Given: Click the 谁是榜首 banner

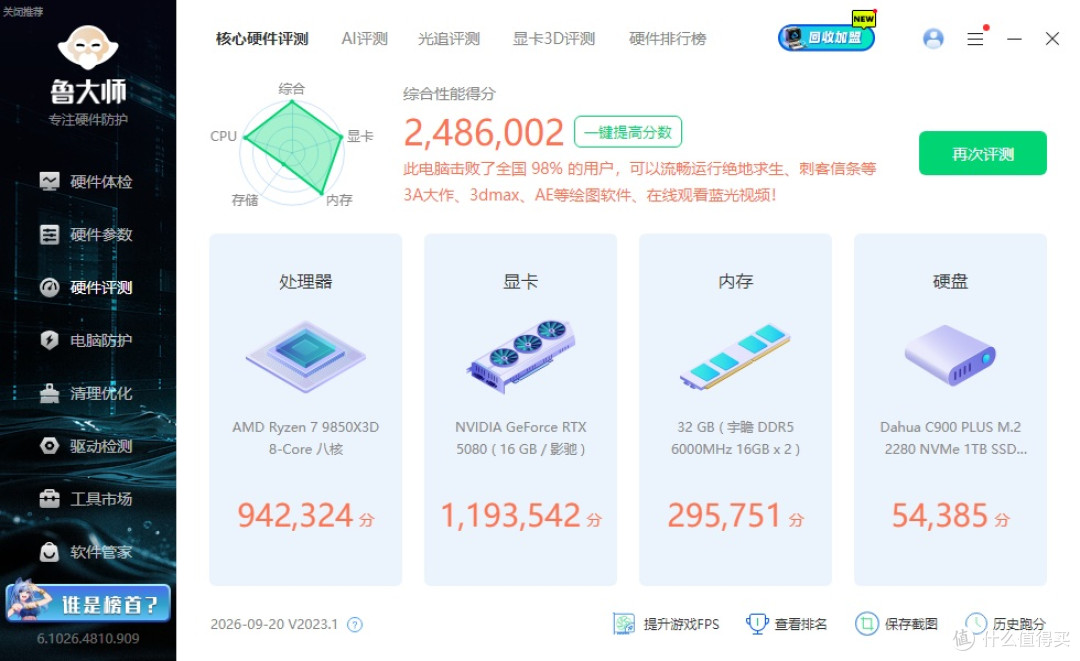Looking at the screenshot, I should (88, 603).
